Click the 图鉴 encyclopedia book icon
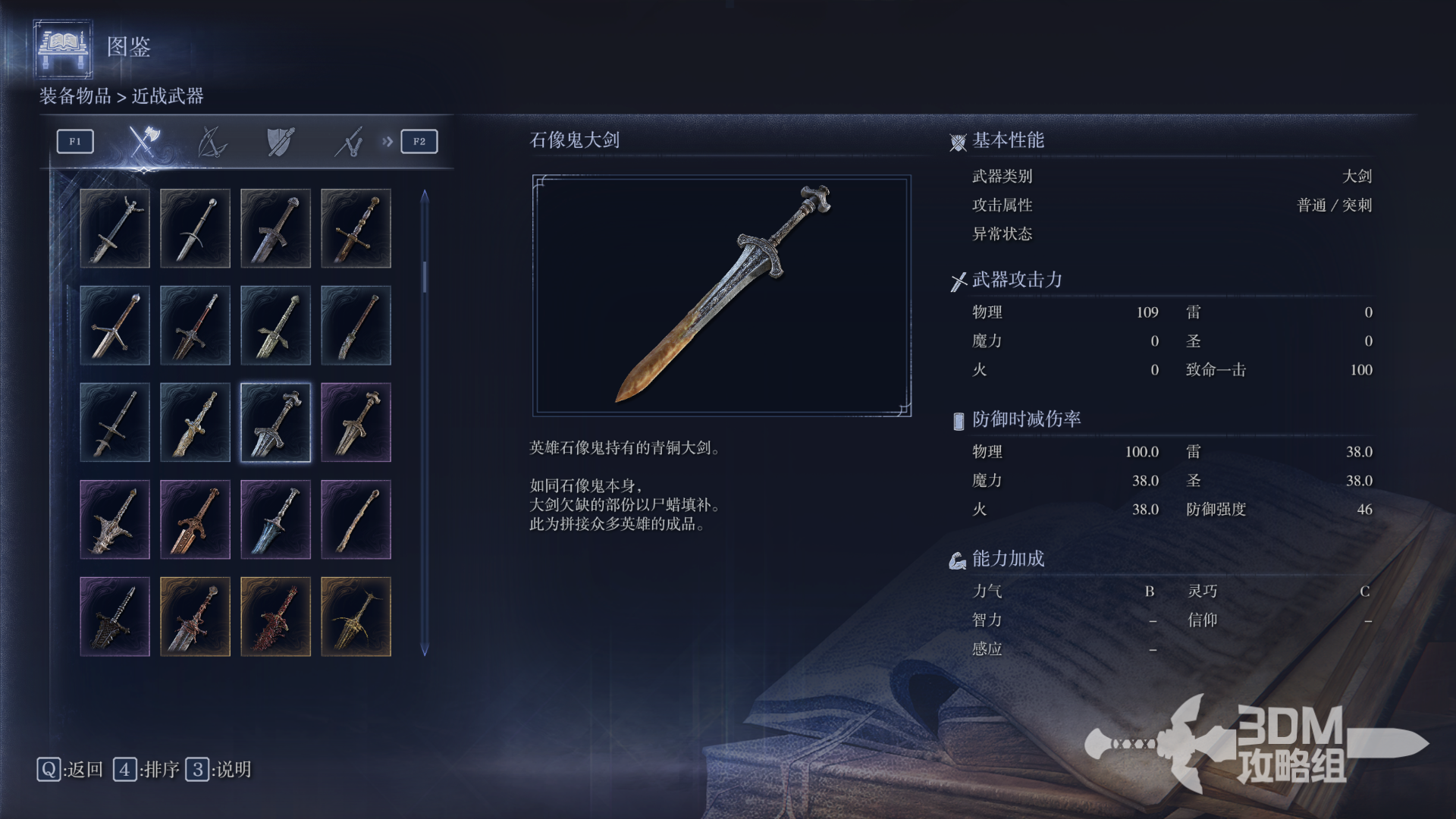The width and height of the screenshot is (1456, 819). (x=63, y=49)
